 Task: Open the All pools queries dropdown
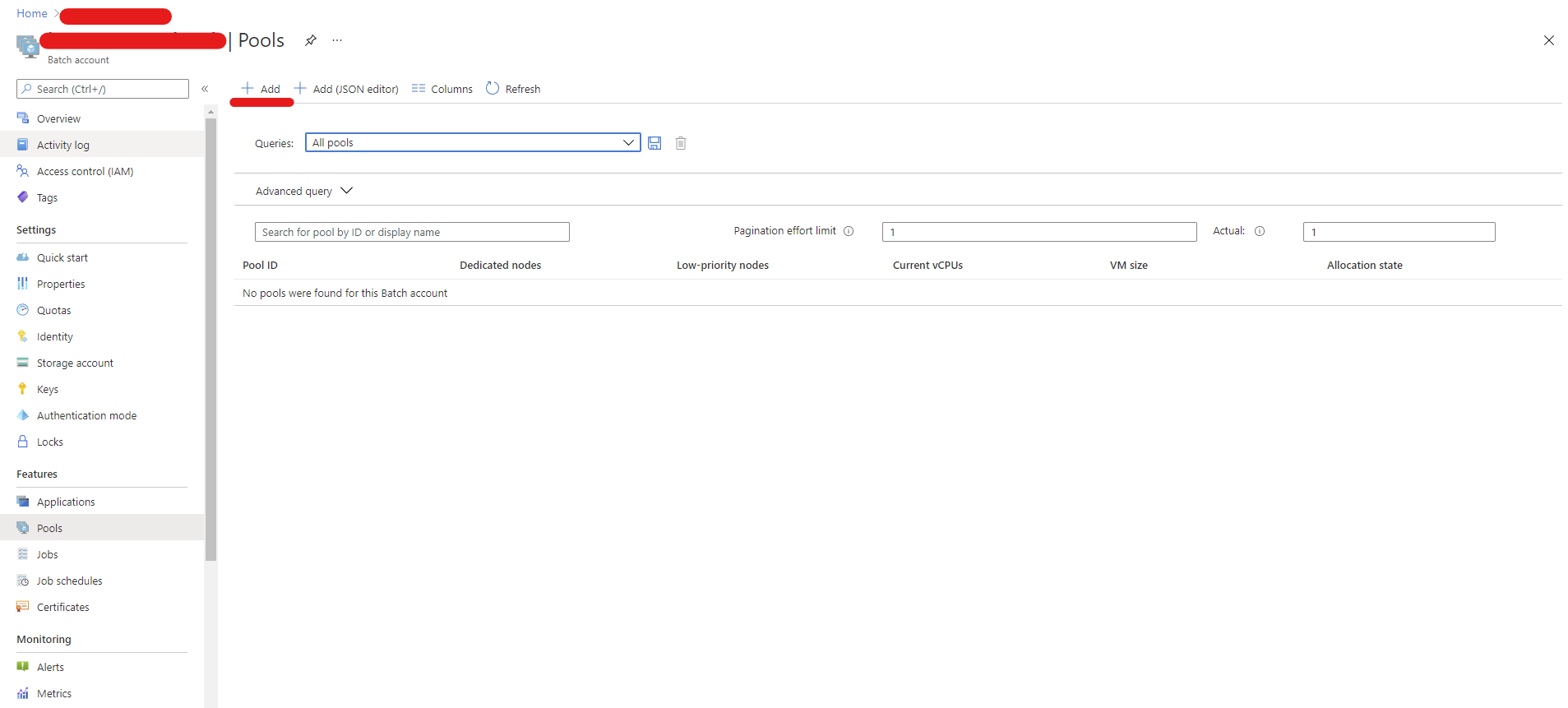(473, 142)
